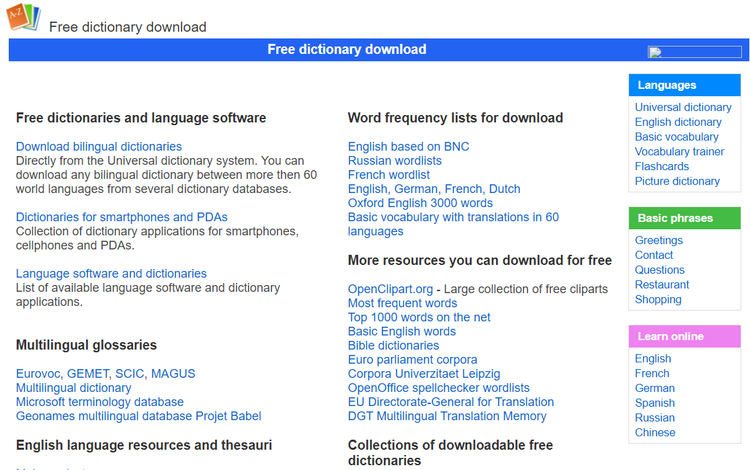This screenshot has width=750, height=470.
Task: Click the A-Z dictionary logo icon
Action: tap(24, 18)
